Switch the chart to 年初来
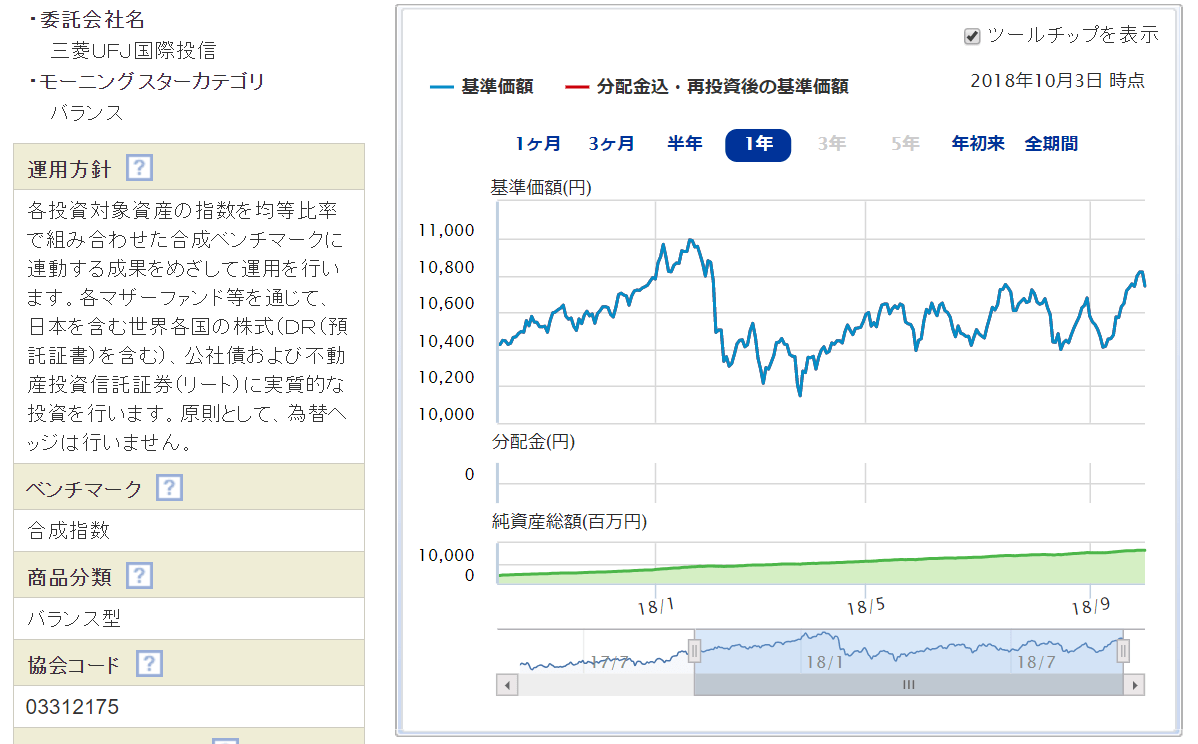Screen dimensions: 1198x744 (978, 144)
